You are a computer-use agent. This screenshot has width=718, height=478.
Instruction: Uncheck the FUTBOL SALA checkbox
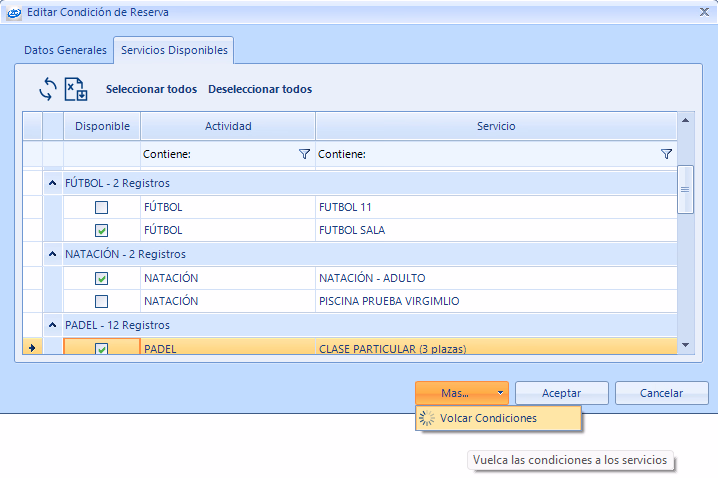click(x=101, y=230)
